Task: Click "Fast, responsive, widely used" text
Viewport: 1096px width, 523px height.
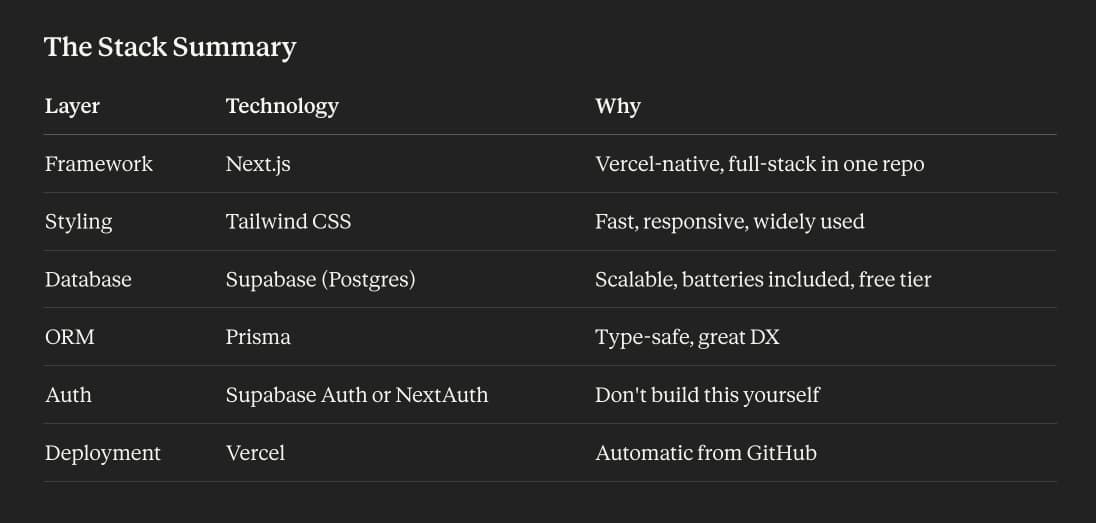Action: pyautogui.click(x=729, y=222)
